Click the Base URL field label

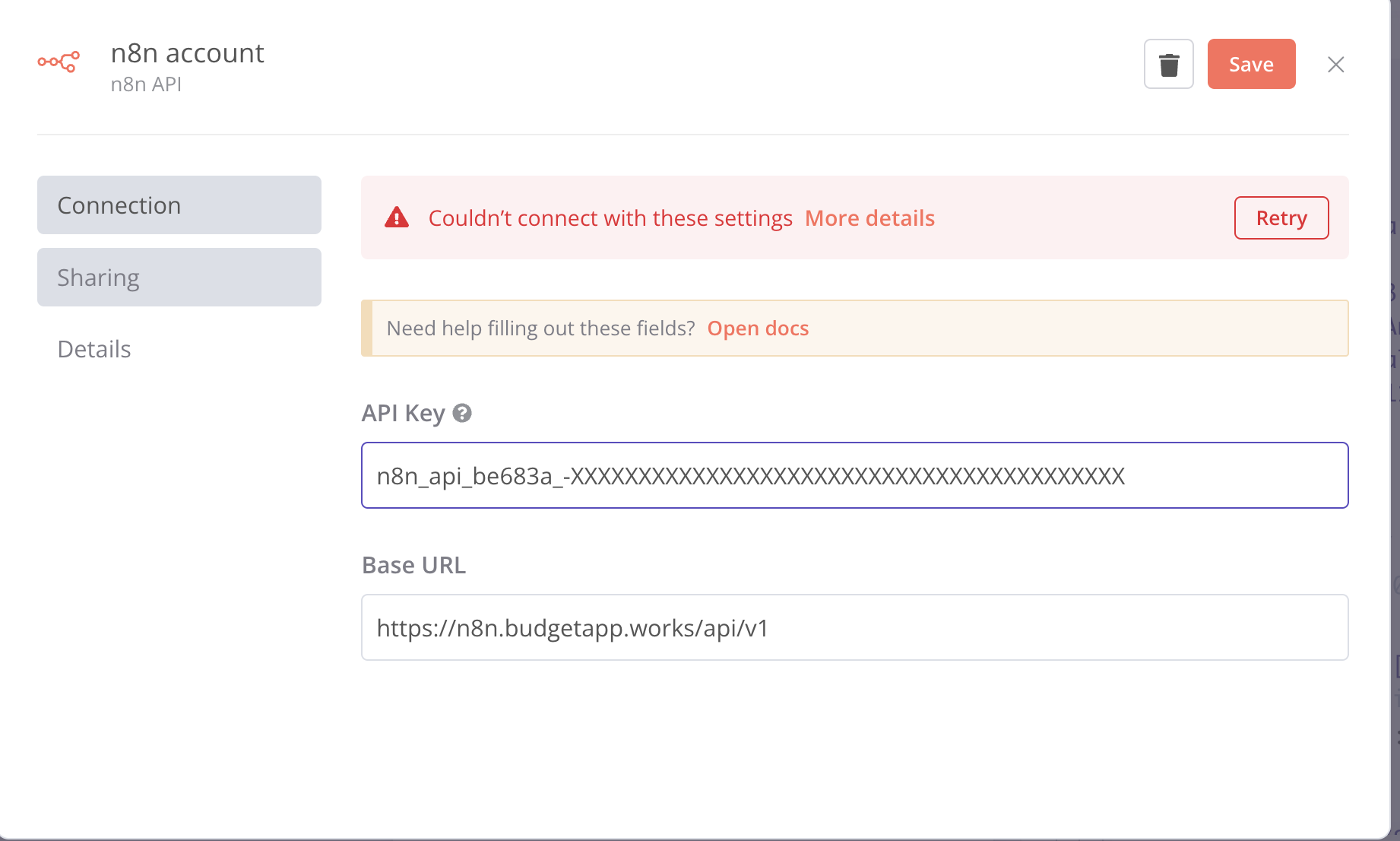coord(413,565)
